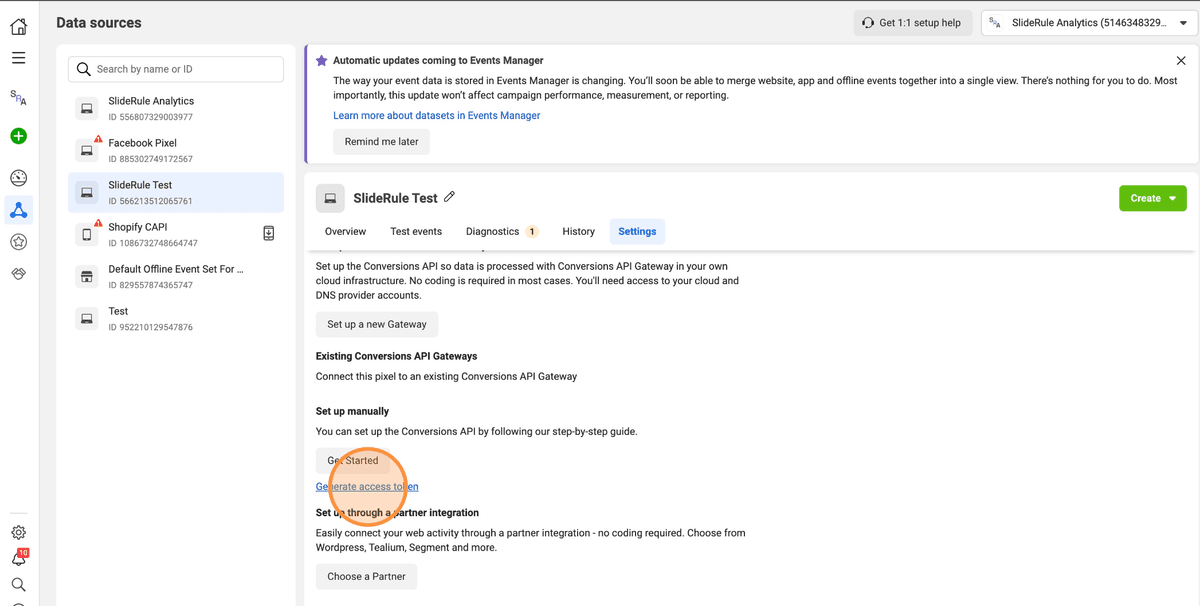The image size is (1200, 606).
Task: Expand the green Create dropdown button
Action: tap(1153, 198)
